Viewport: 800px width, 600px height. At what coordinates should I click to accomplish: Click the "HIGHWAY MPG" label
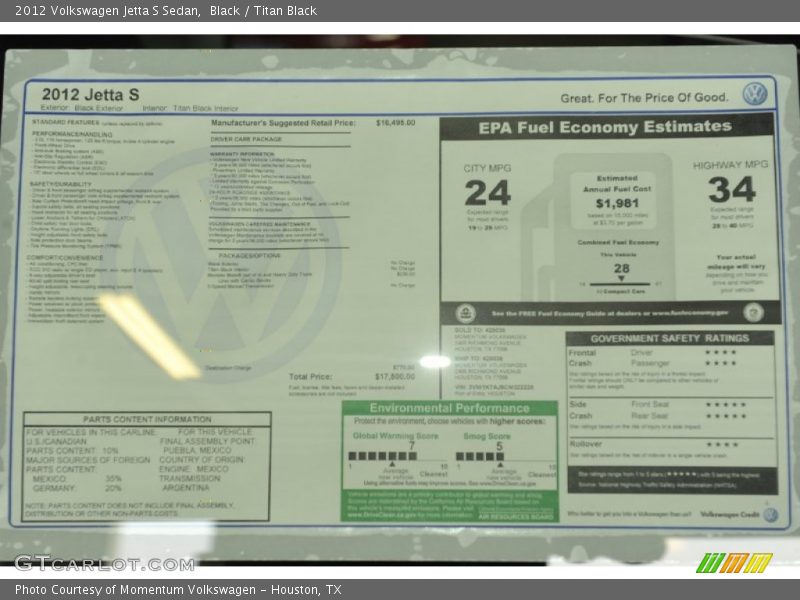coord(730,165)
